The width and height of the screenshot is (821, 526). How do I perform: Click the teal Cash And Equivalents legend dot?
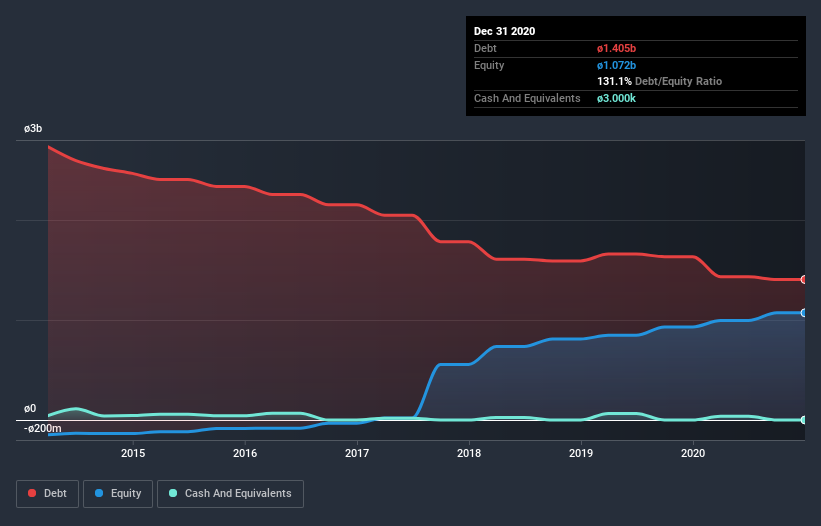pyautogui.click(x=173, y=494)
